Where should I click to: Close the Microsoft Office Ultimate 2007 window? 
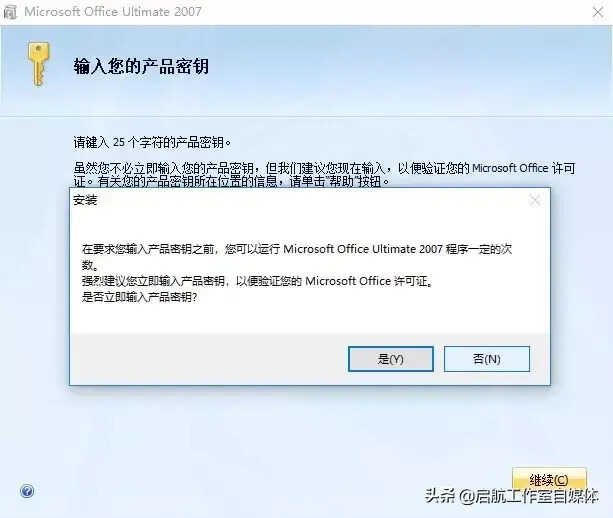point(598,12)
